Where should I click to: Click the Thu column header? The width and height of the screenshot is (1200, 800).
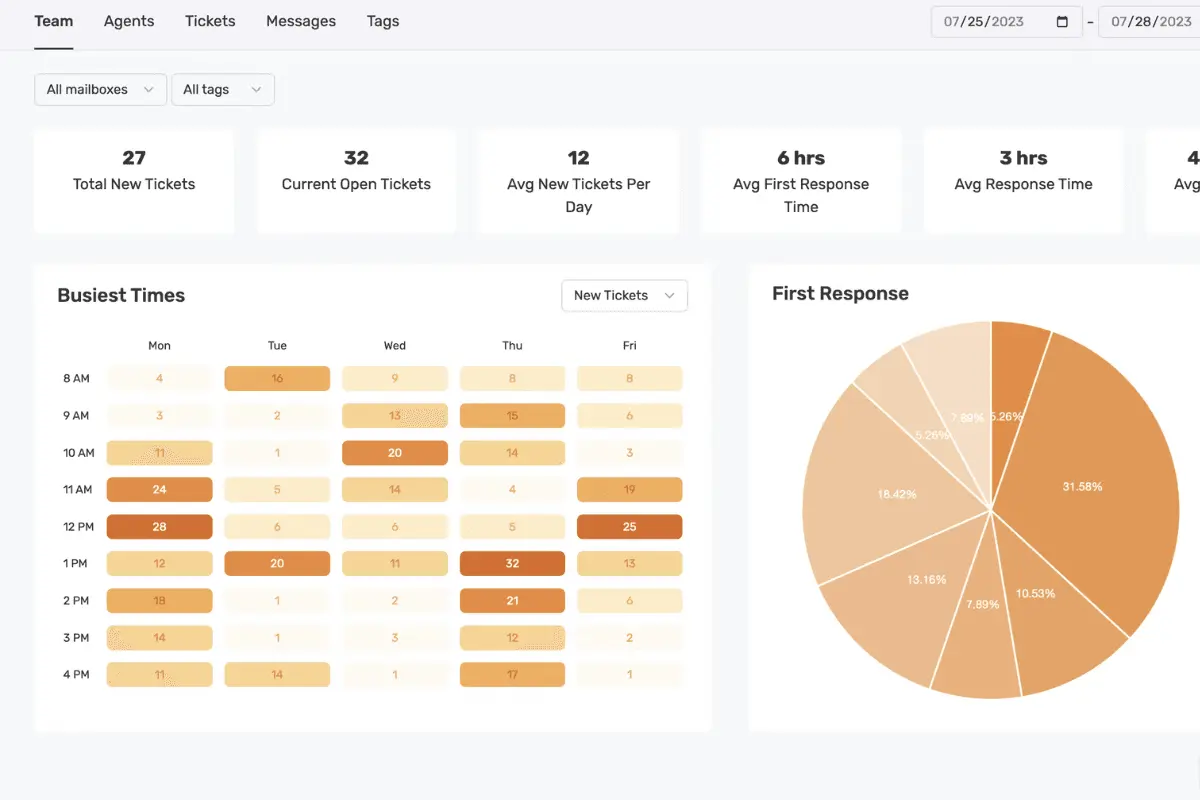(x=512, y=346)
